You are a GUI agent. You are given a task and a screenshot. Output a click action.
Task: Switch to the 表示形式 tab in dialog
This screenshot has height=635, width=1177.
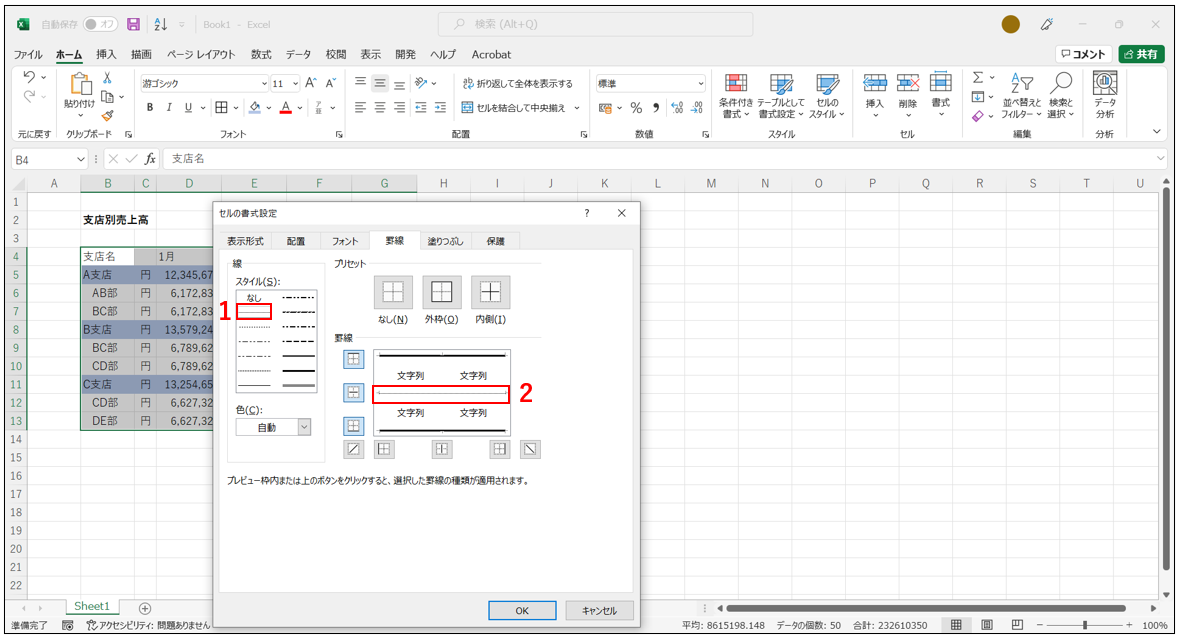point(245,241)
